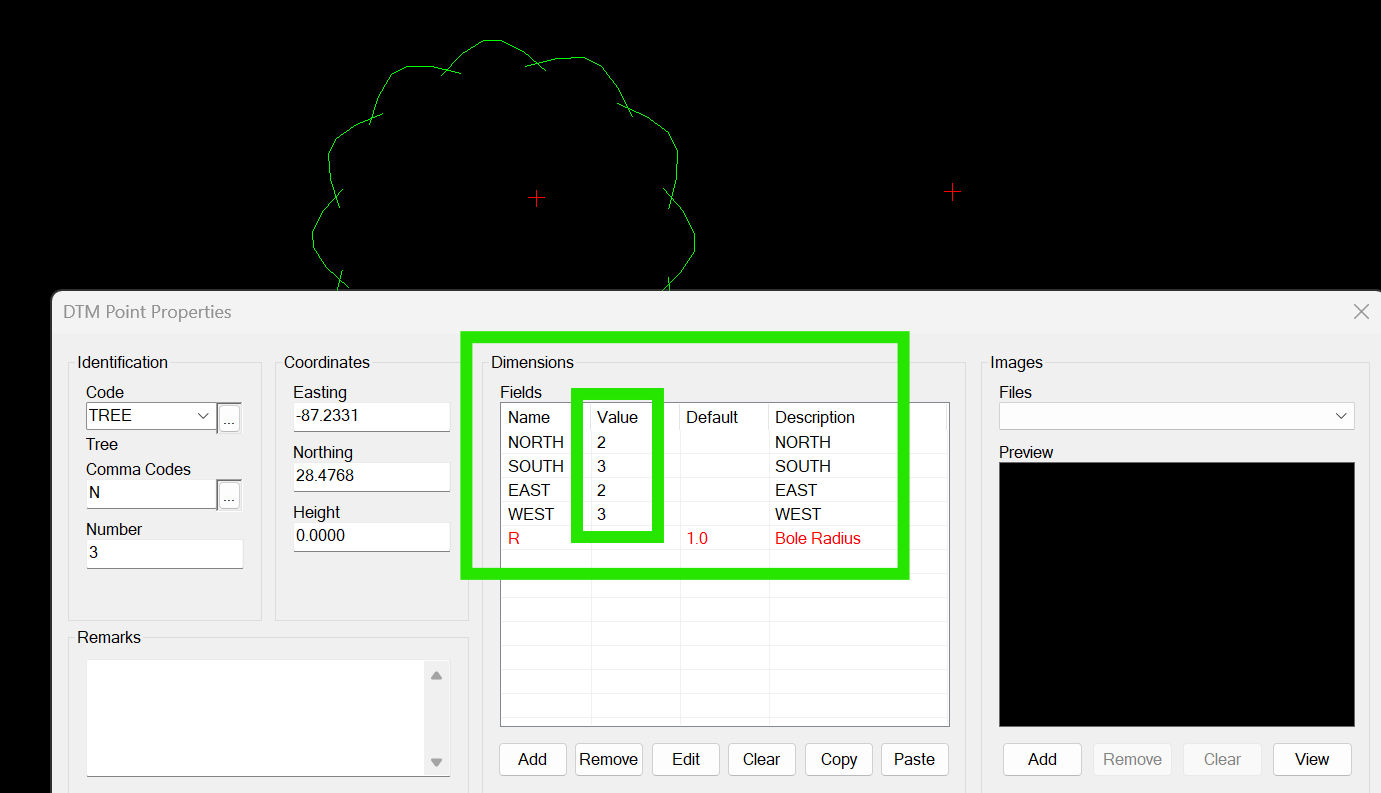Viewport: 1381px width, 793px height.
Task: Click the Paste dimensions button
Action: [914, 759]
